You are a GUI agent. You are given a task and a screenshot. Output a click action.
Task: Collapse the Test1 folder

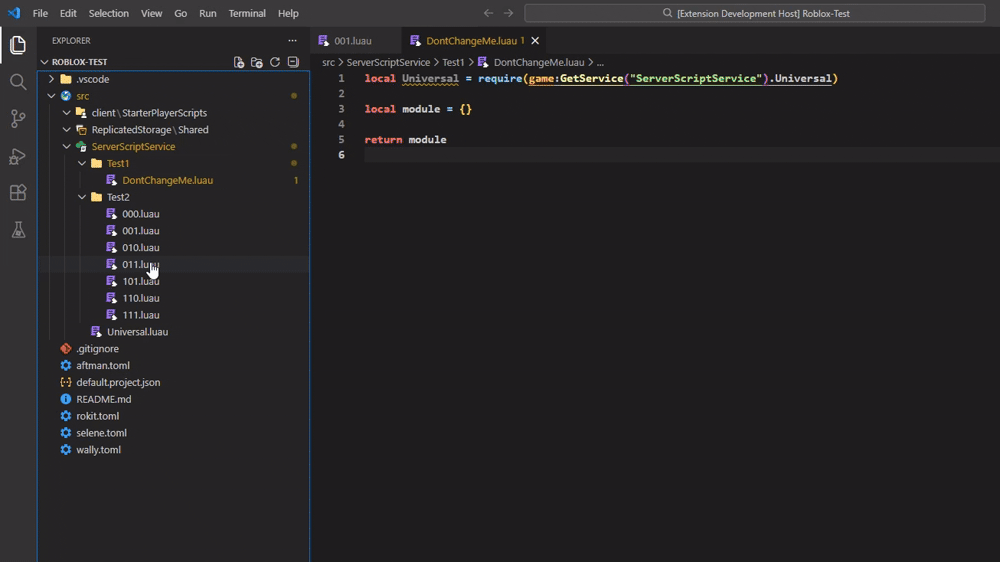coord(82,163)
